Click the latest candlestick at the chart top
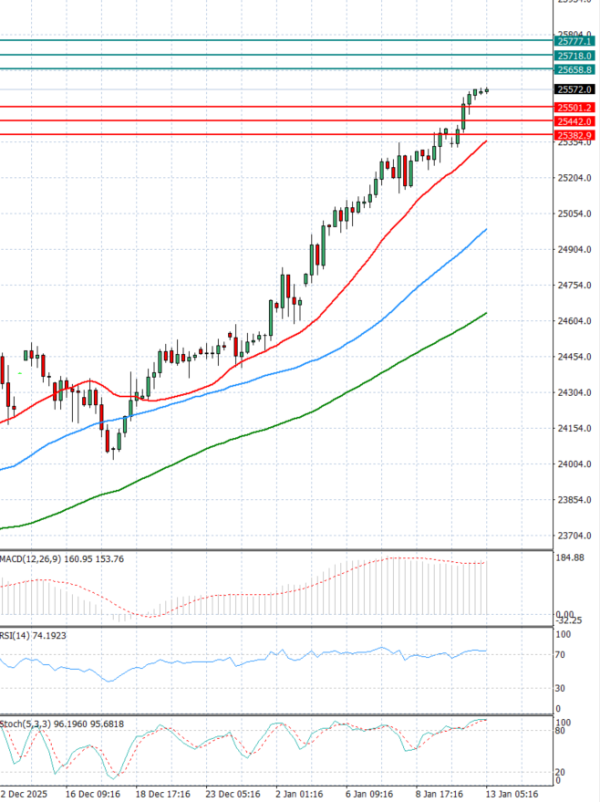 coord(486,90)
